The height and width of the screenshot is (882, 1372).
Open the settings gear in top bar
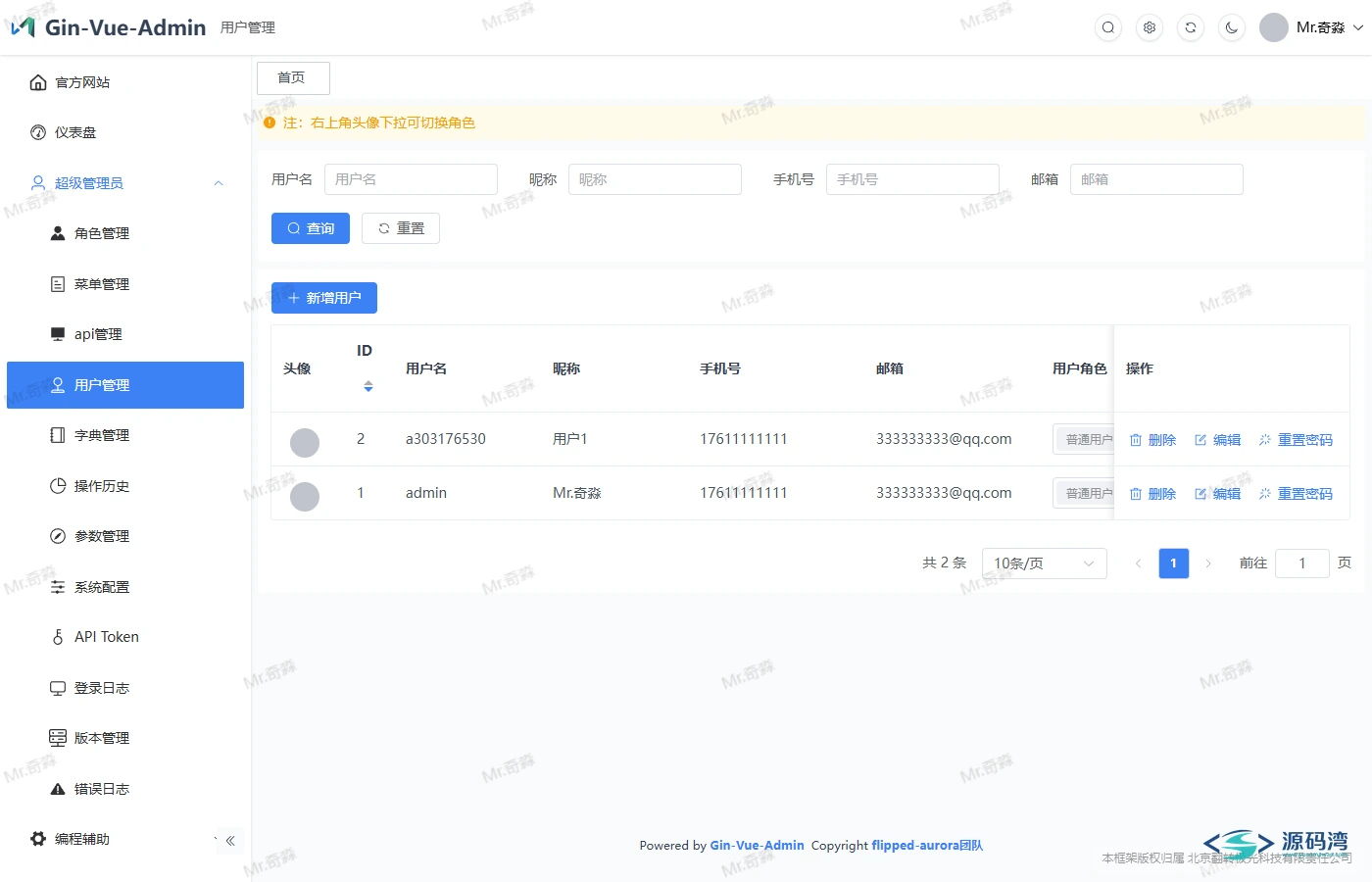[x=1150, y=27]
